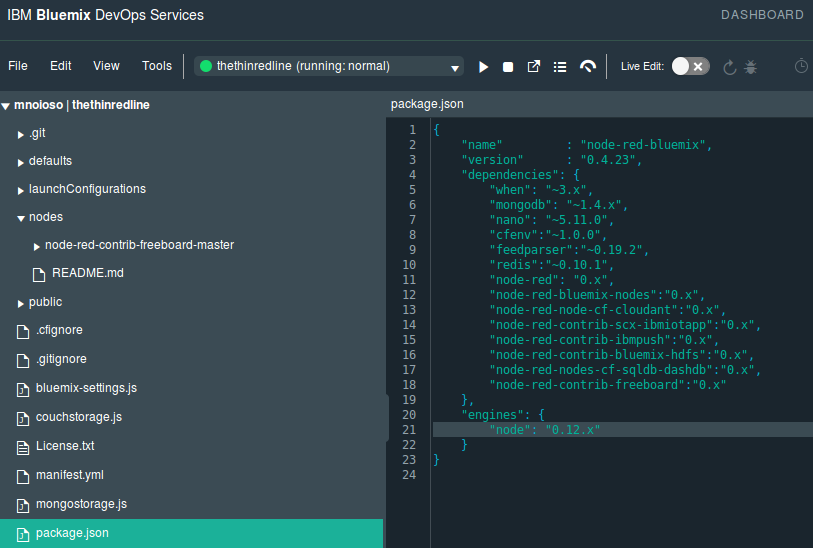
Task: Click the "0.4.23" version value
Action: click(608, 160)
